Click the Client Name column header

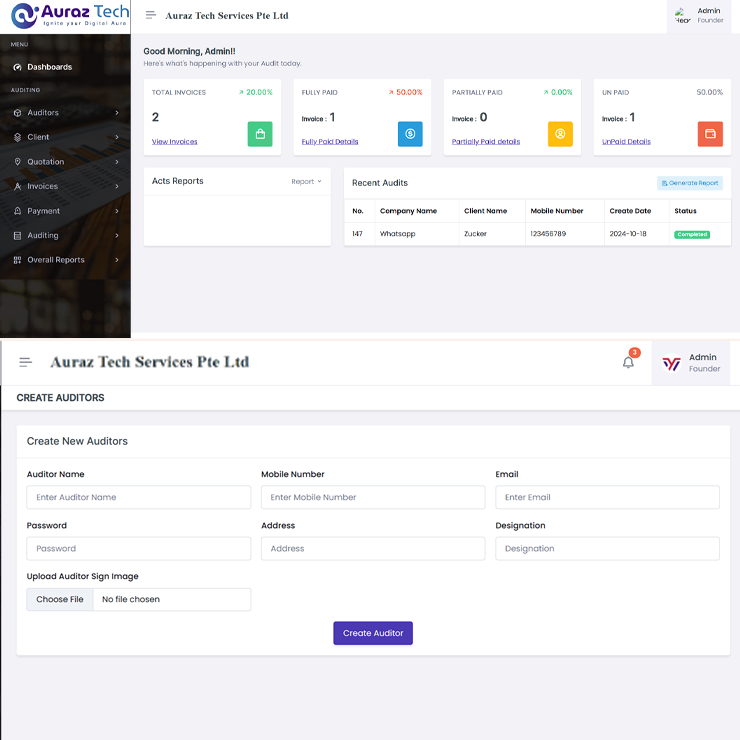[485, 211]
